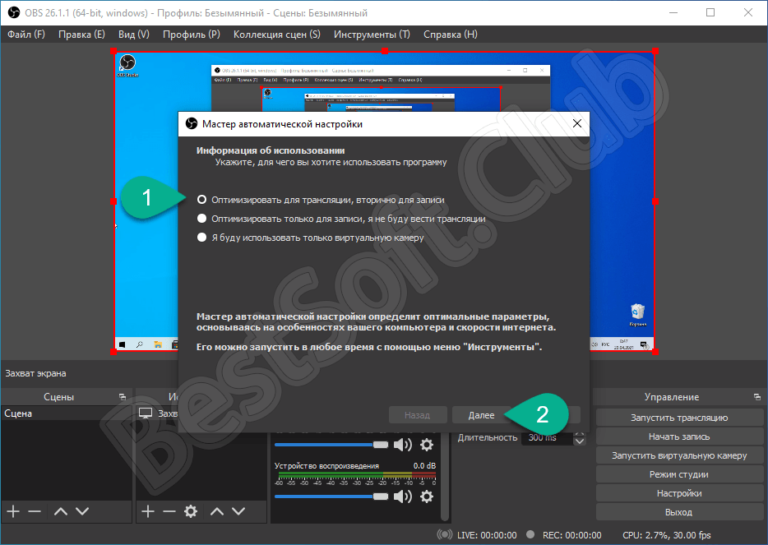
Task: Click Запустить трансляцию button
Action: tap(679, 418)
